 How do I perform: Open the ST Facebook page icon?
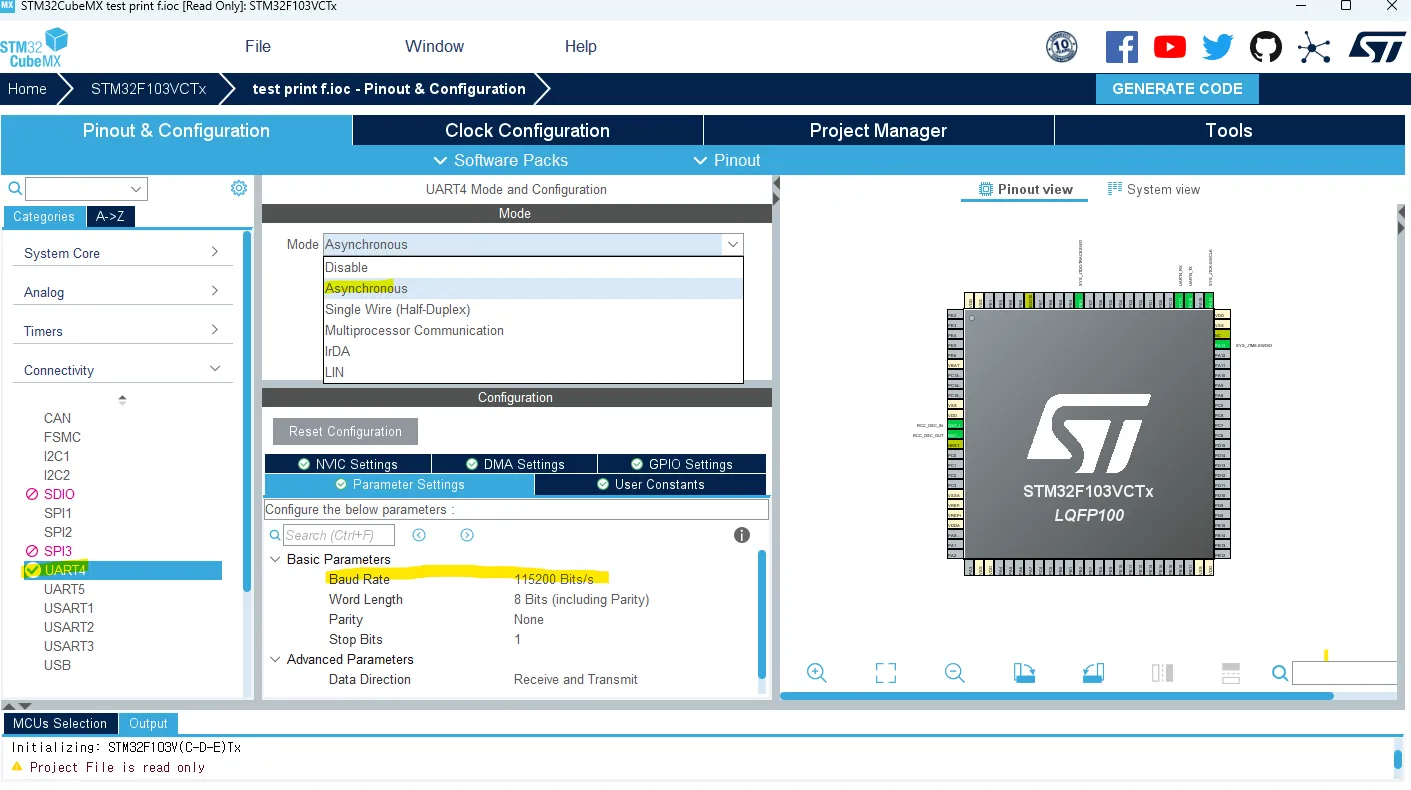pos(1122,47)
